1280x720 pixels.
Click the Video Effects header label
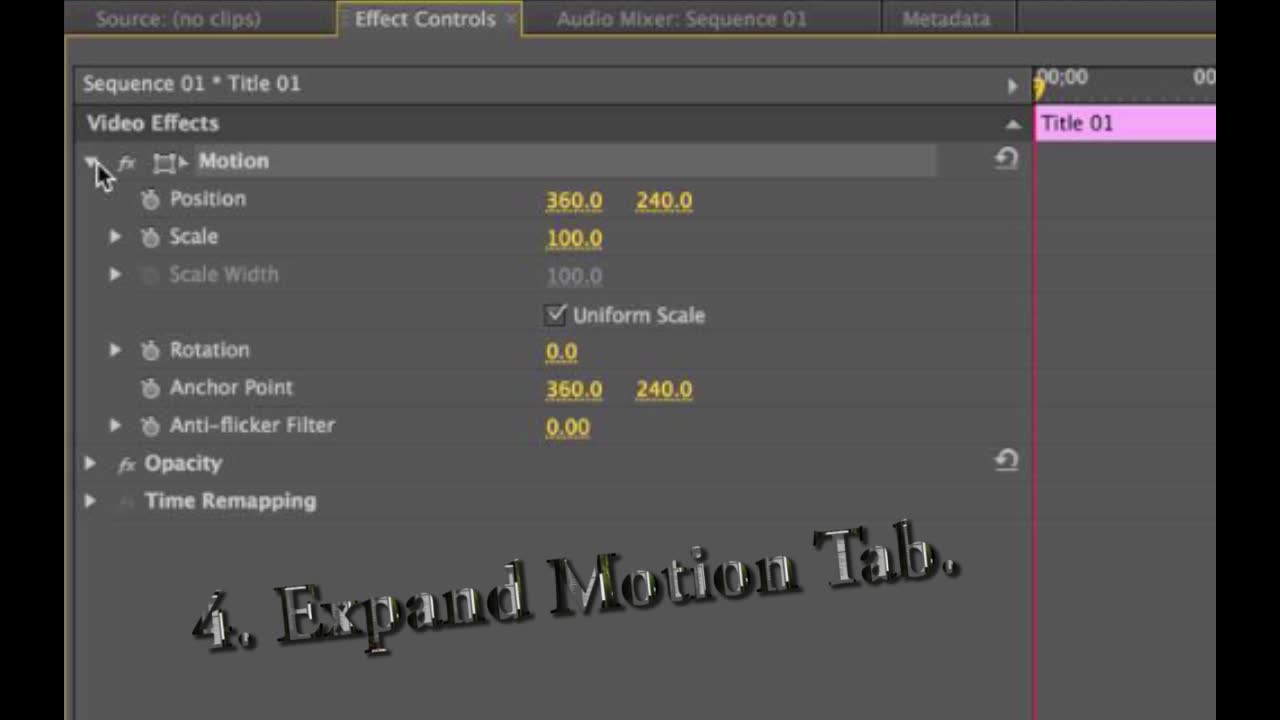point(153,123)
